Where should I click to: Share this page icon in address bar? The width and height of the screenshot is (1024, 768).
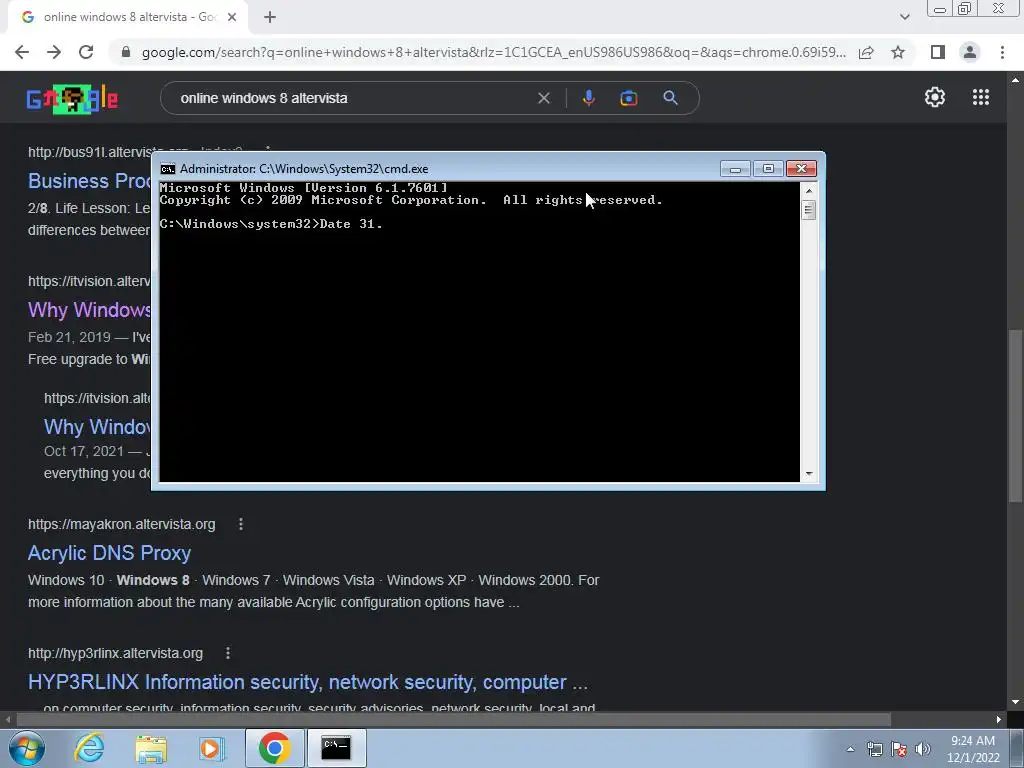click(x=866, y=52)
